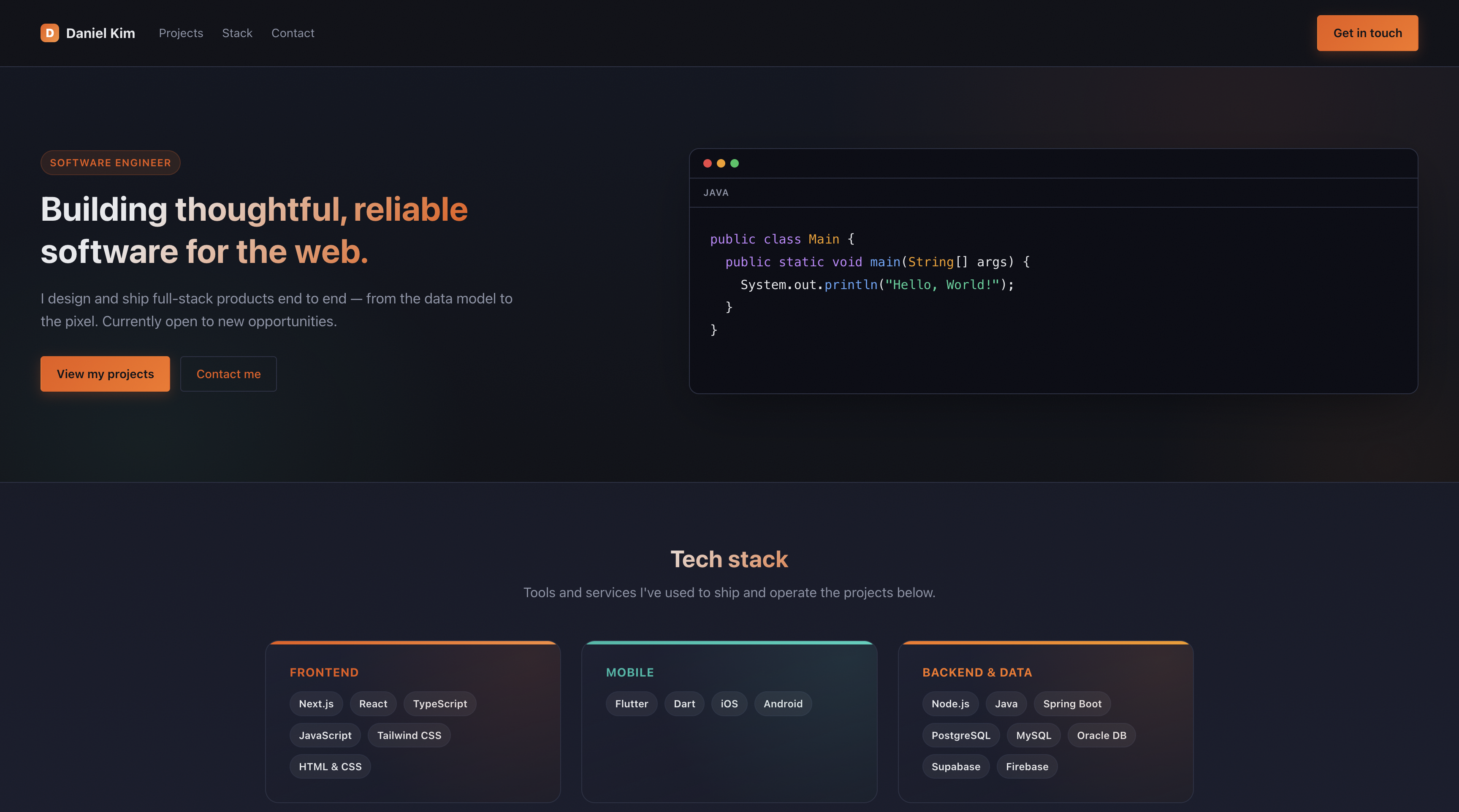1459x812 pixels.
Task: Select the PostgreSQL tag under Backend & Data
Action: click(x=960, y=735)
